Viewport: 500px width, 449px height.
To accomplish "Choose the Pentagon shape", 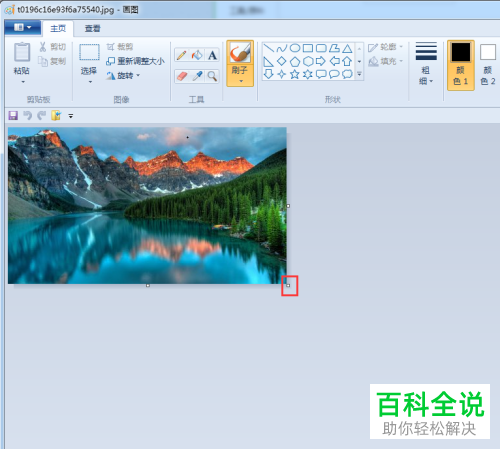I will pyautogui.click(x=295, y=61).
